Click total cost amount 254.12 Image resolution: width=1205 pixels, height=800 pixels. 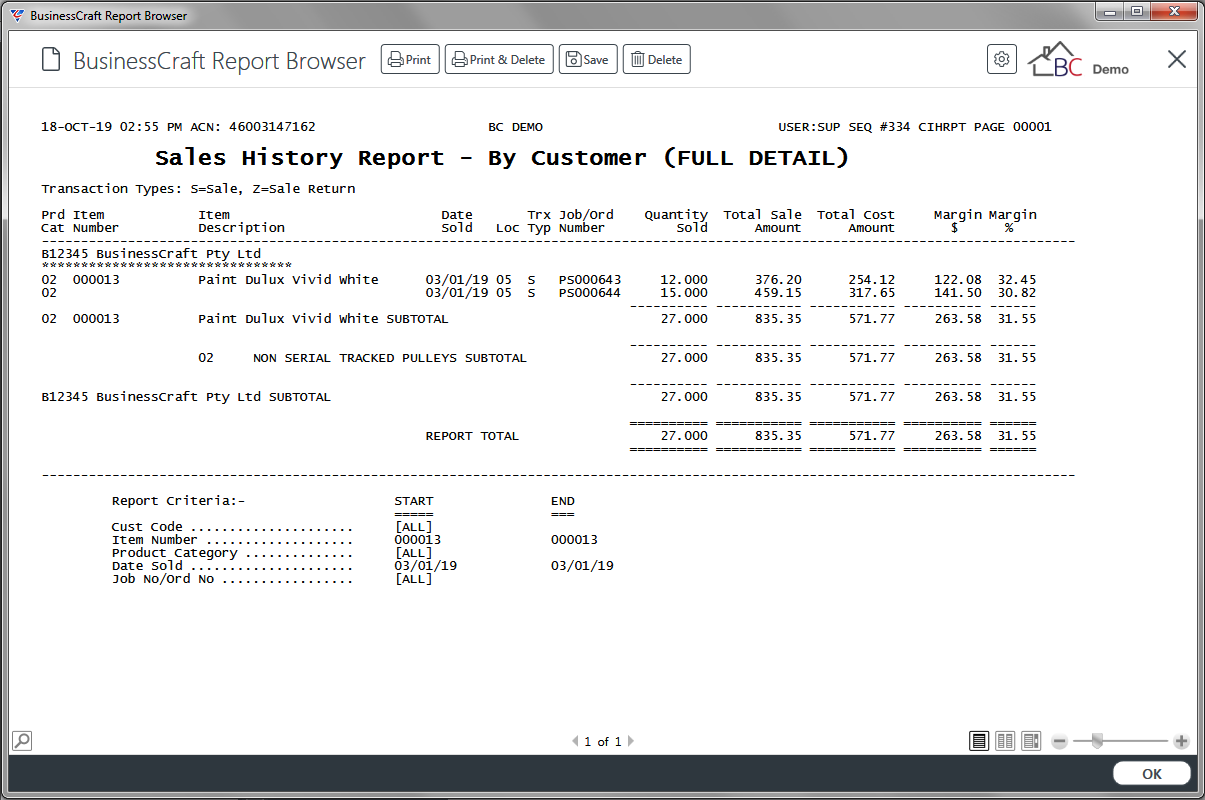click(x=872, y=280)
